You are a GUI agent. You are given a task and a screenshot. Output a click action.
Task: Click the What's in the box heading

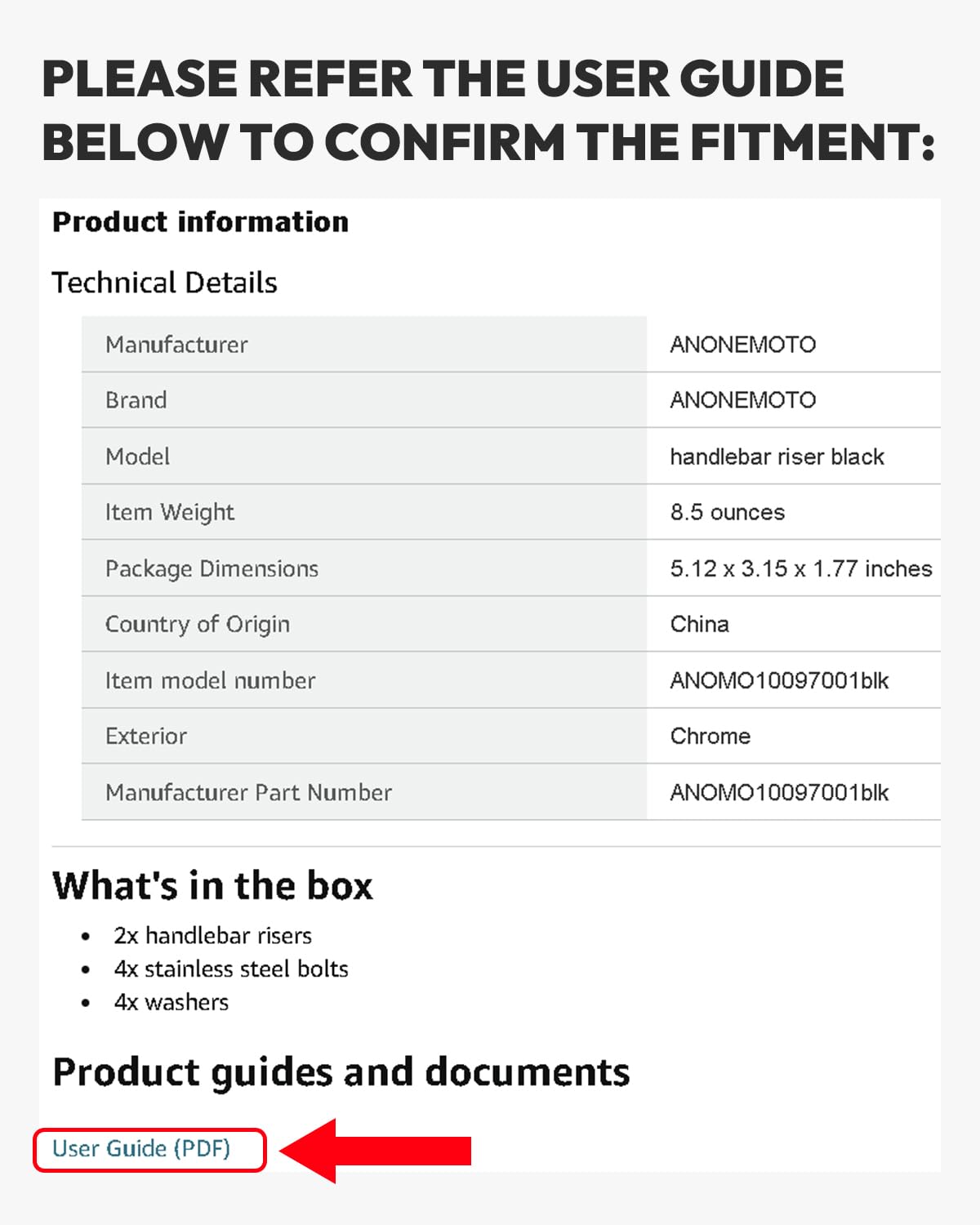(x=212, y=886)
